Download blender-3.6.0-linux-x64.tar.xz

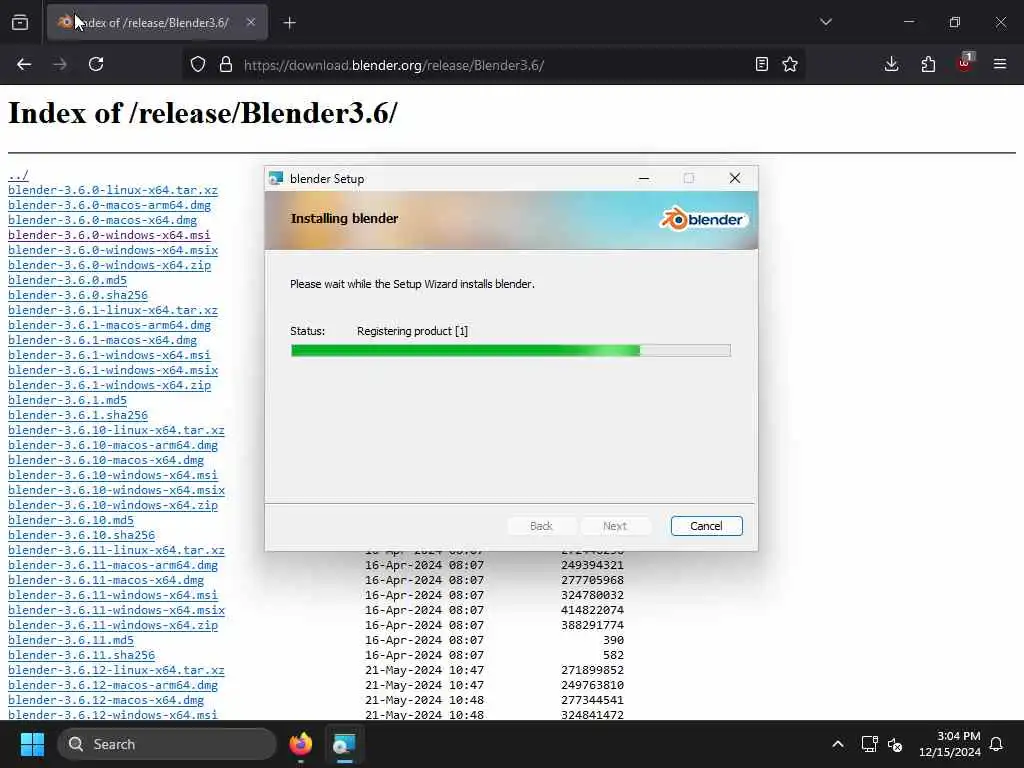click(113, 190)
